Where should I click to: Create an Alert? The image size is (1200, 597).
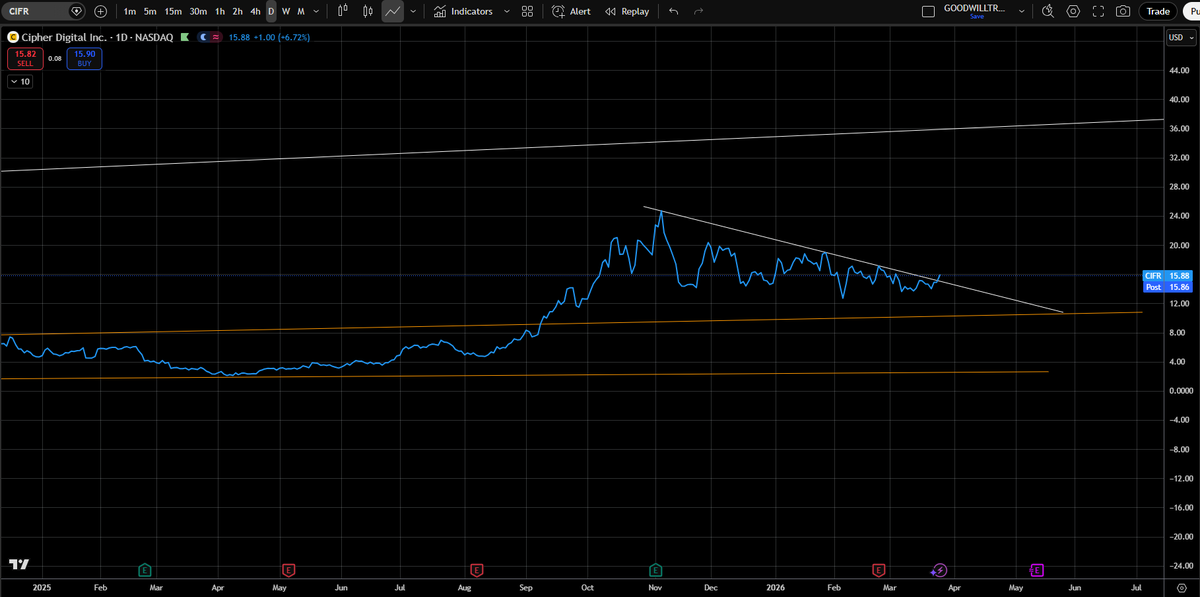[x=572, y=11]
